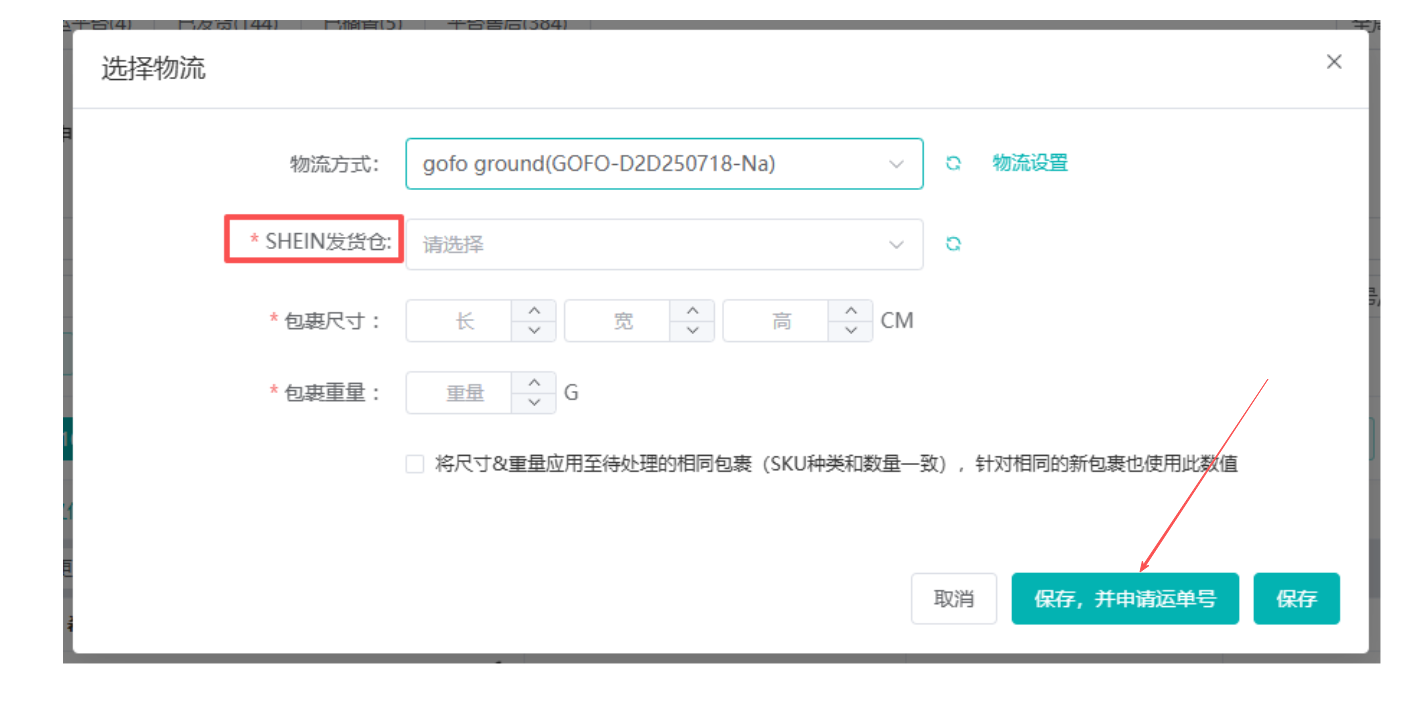
Task: Refresh the 物流方式 logistics options
Action: (953, 162)
